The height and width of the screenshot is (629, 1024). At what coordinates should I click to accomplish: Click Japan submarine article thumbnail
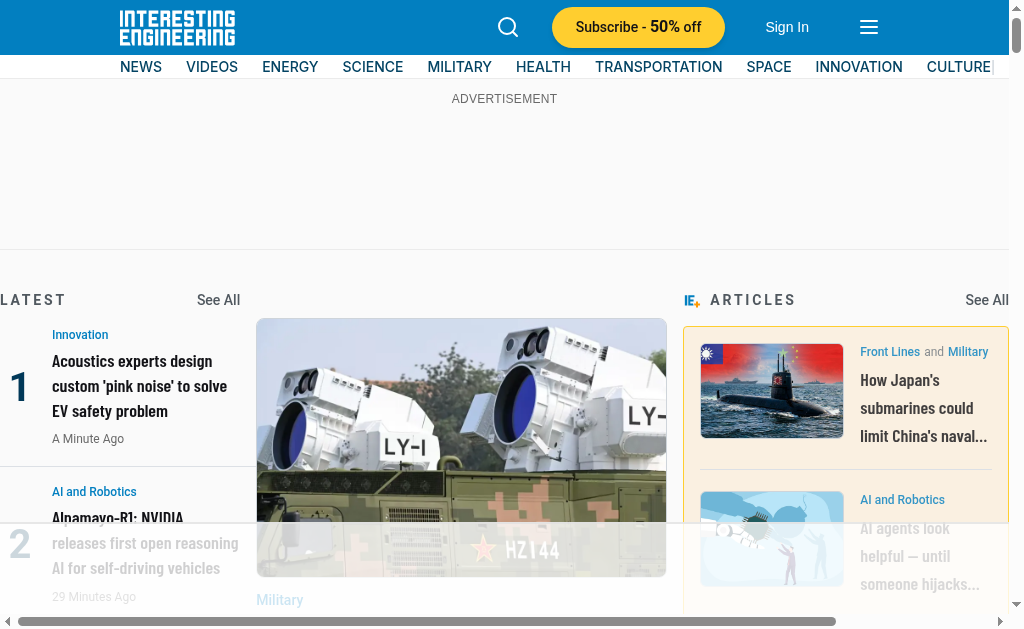pos(771,391)
